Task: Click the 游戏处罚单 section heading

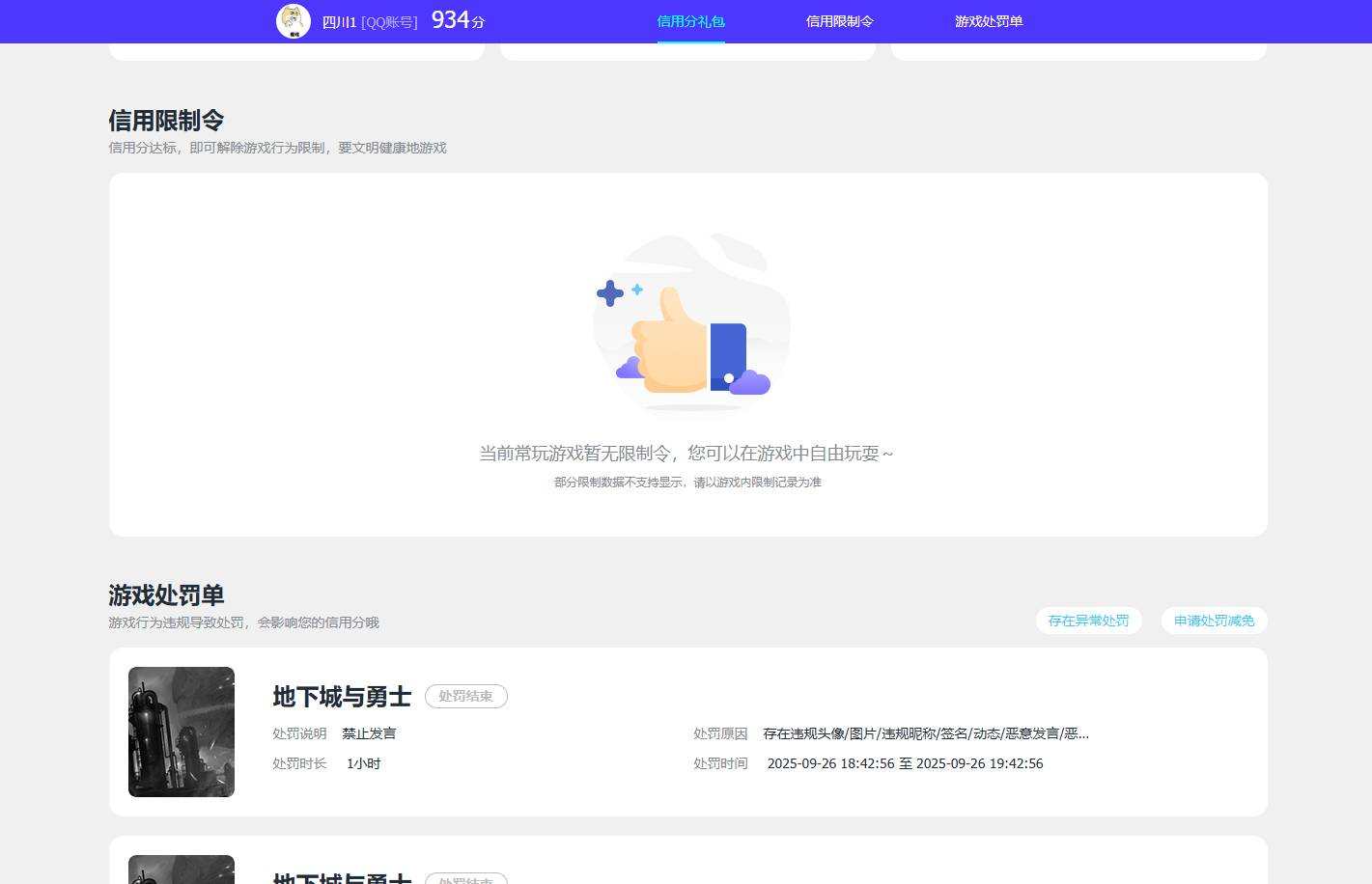Action: point(166,595)
